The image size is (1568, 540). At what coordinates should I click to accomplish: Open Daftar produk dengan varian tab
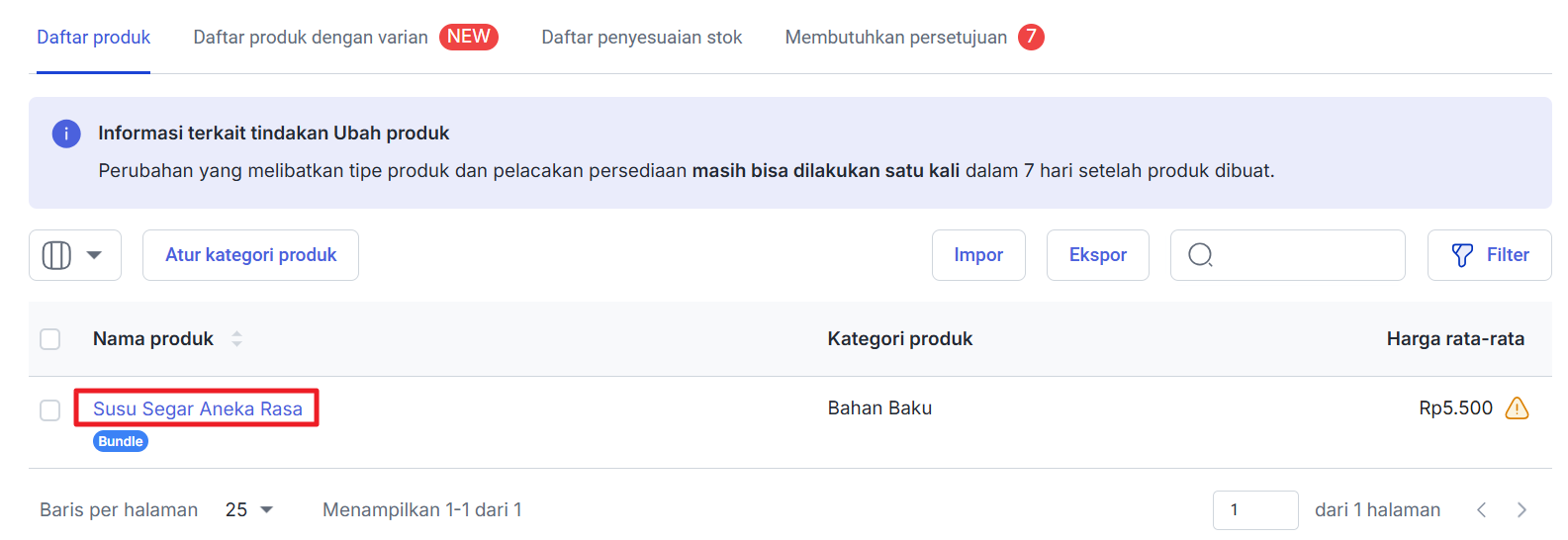pyautogui.click(x=311, y=38)
